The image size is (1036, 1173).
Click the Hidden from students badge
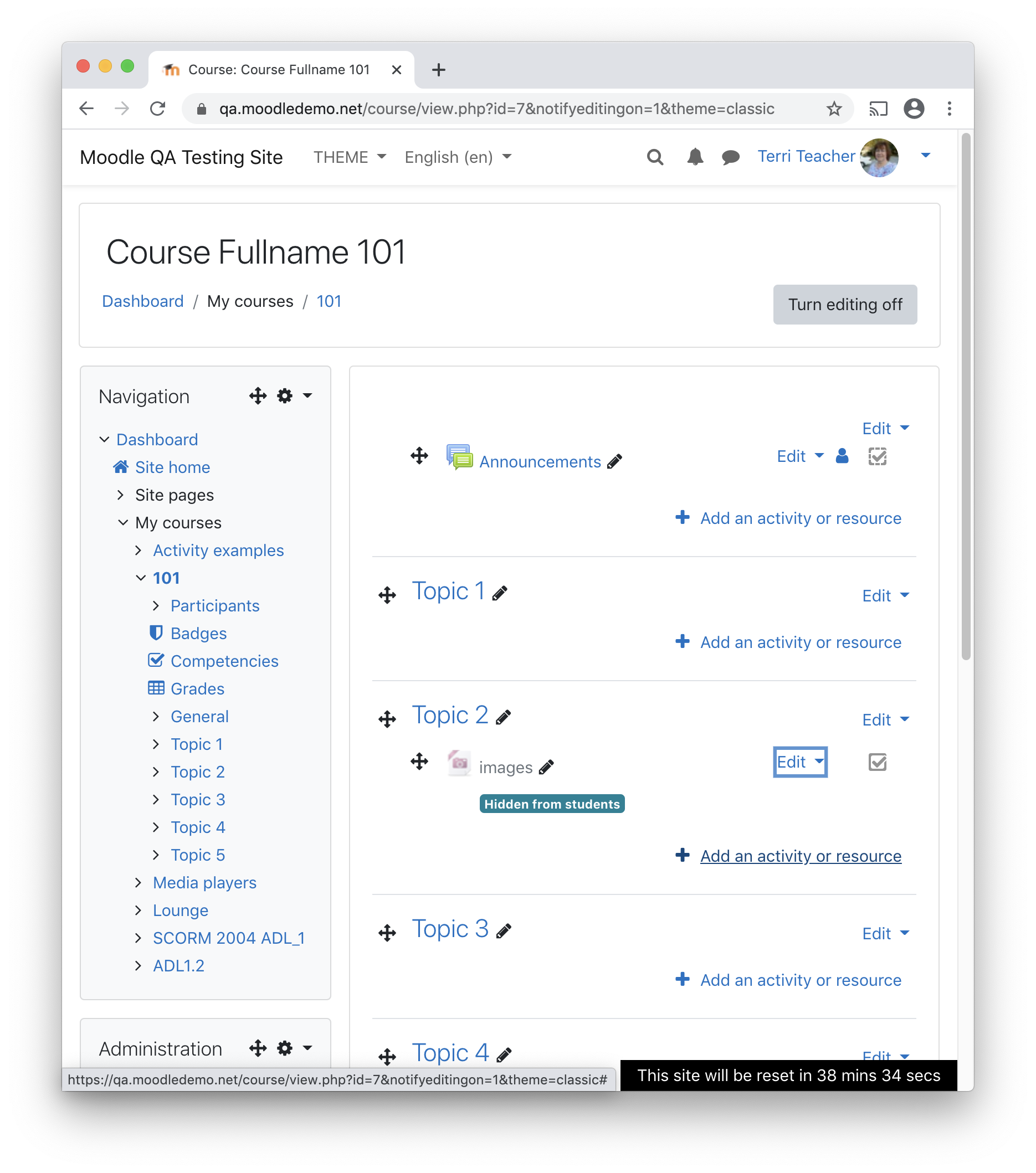click(x=552, y=804)
